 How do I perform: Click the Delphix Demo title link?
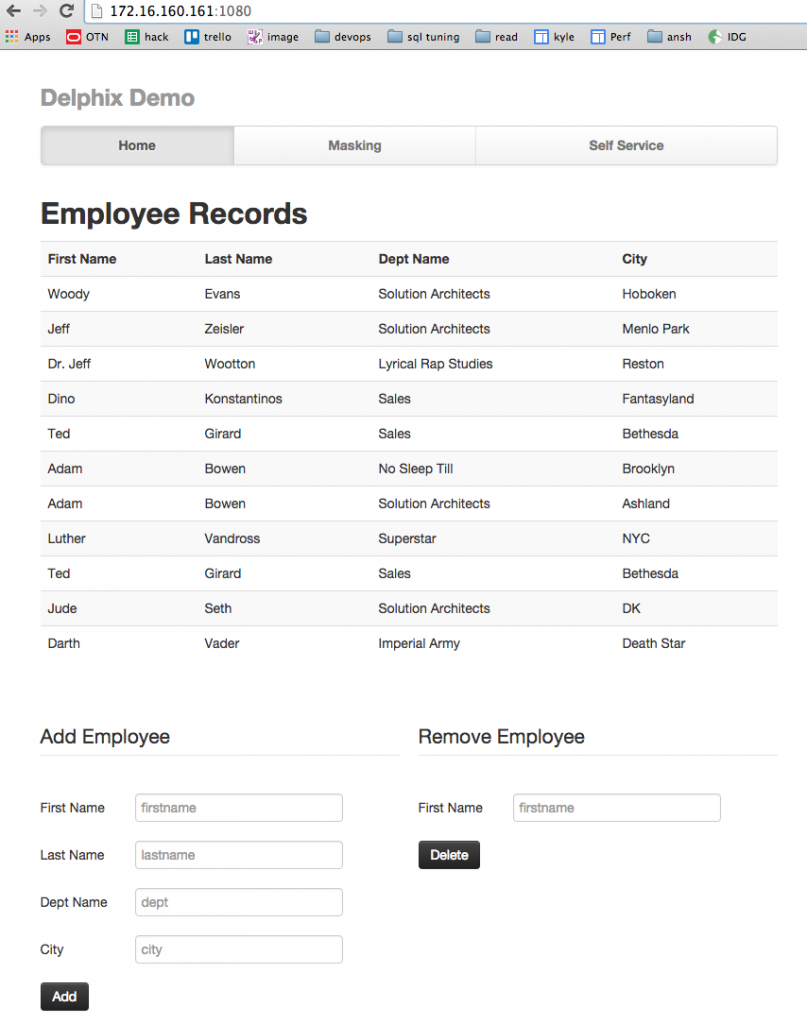[118, 97]
